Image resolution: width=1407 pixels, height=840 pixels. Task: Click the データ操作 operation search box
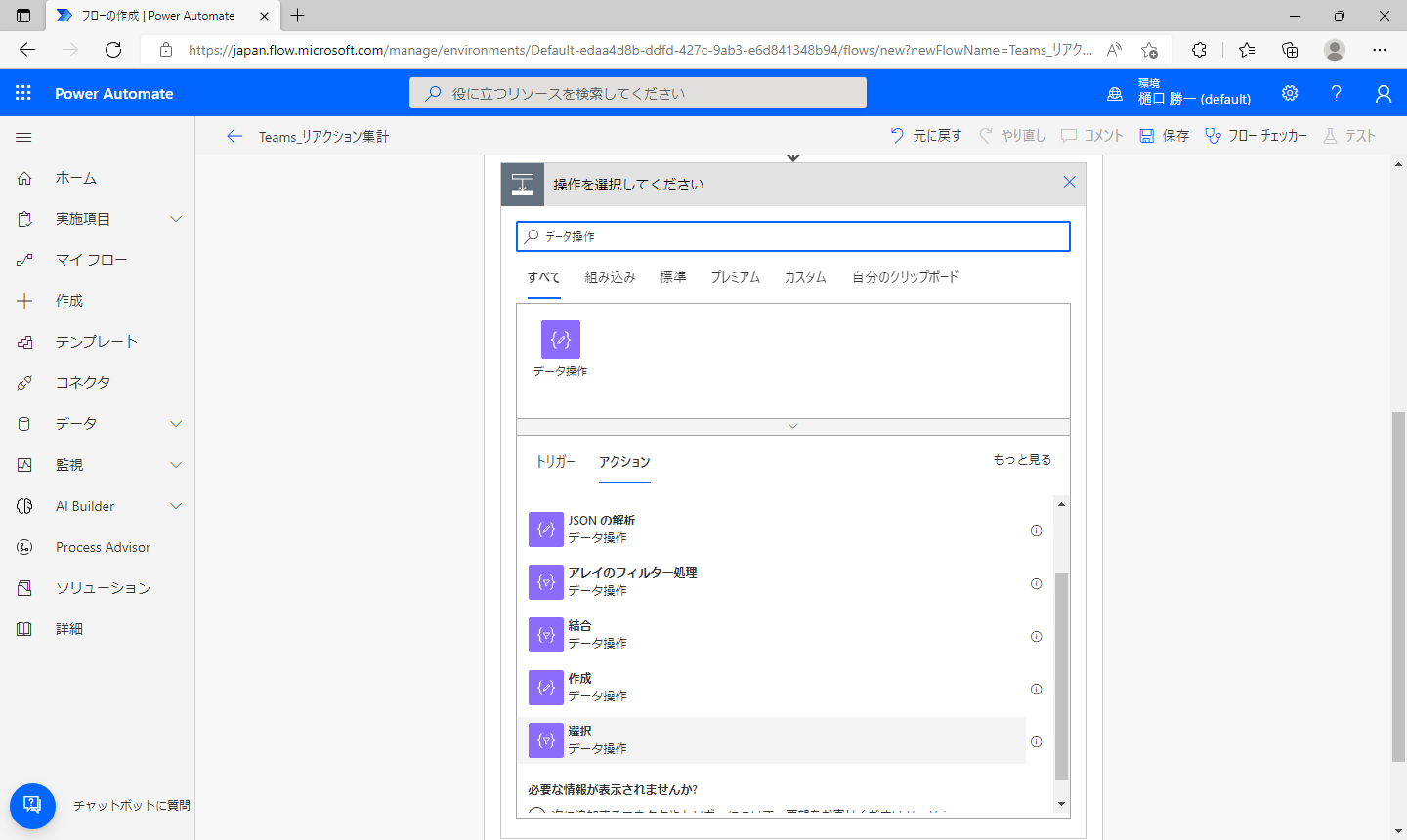tap(792, 236)
